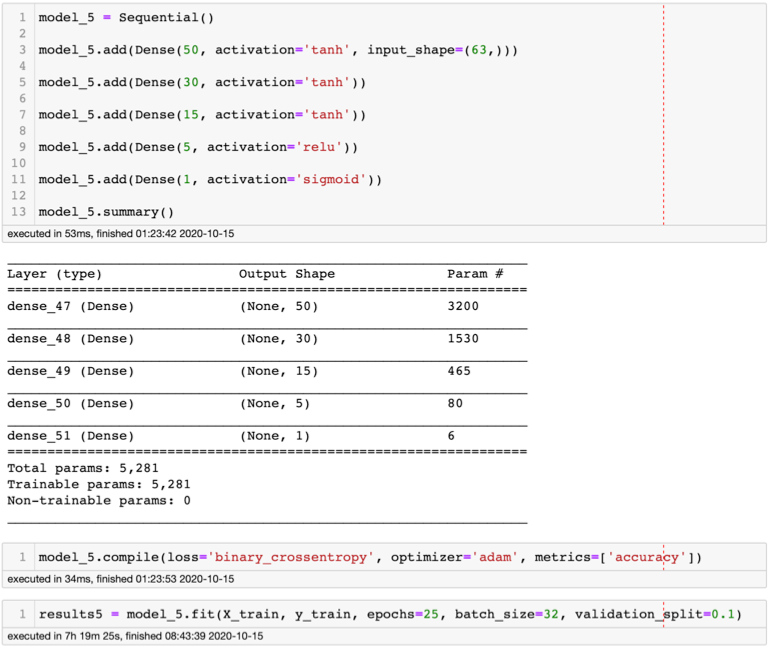Click output shape '(None, 50)'
The width and height of the screenshot is (771, 651).
click(x=279, y=306)
